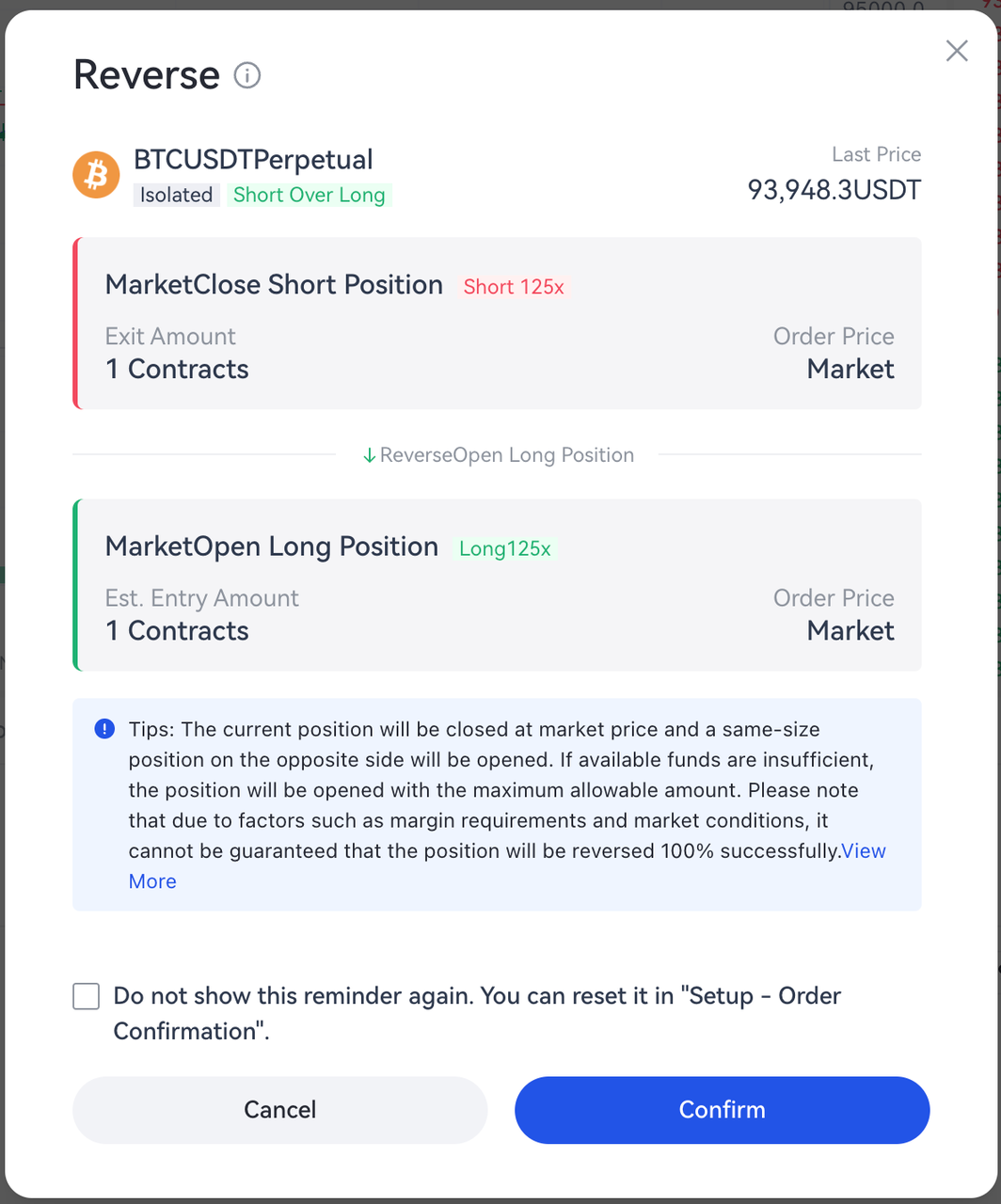
Task: Click the Market order price in long card
Action: coord(850,630)
